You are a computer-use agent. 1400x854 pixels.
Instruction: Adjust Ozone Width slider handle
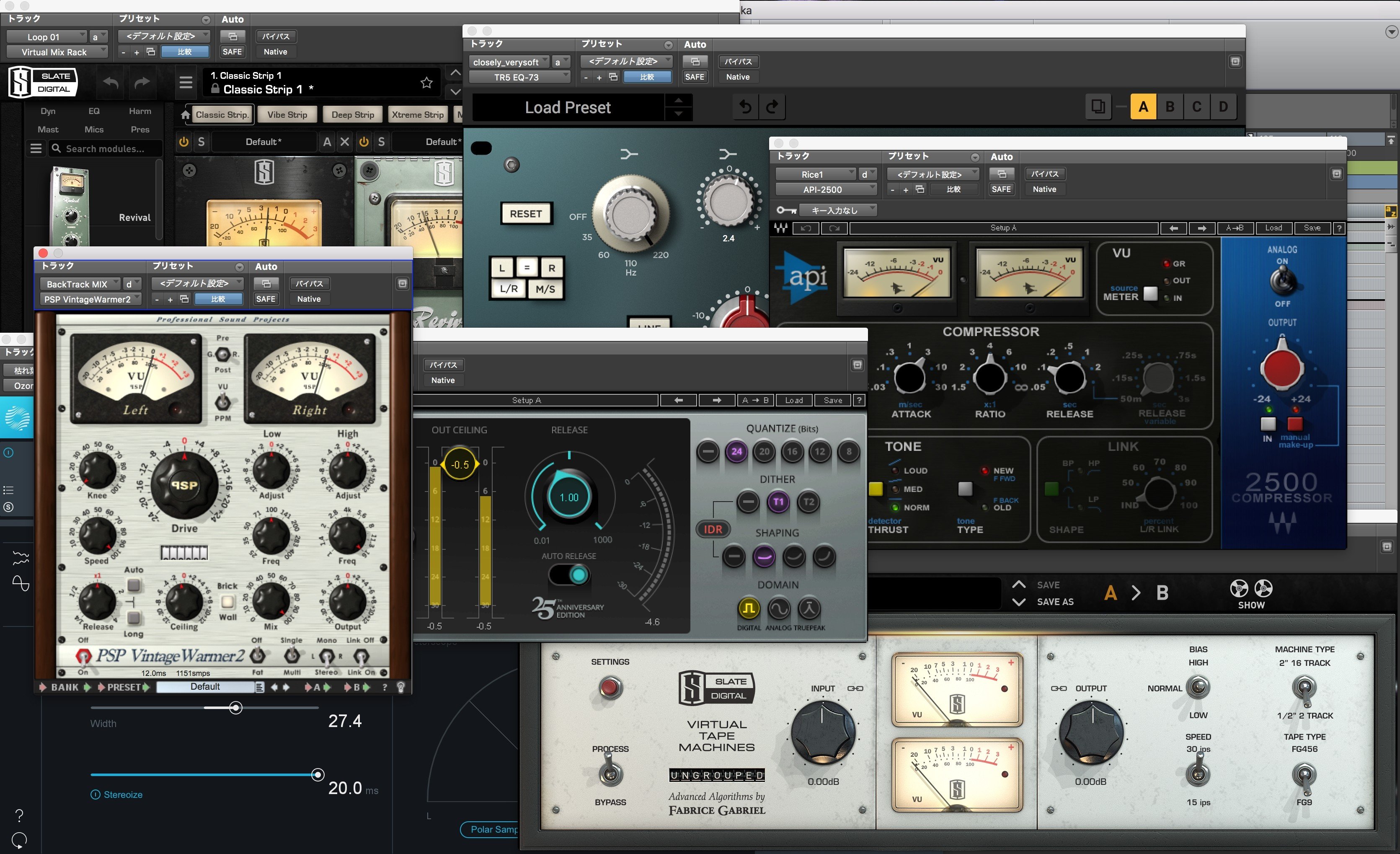235,707
